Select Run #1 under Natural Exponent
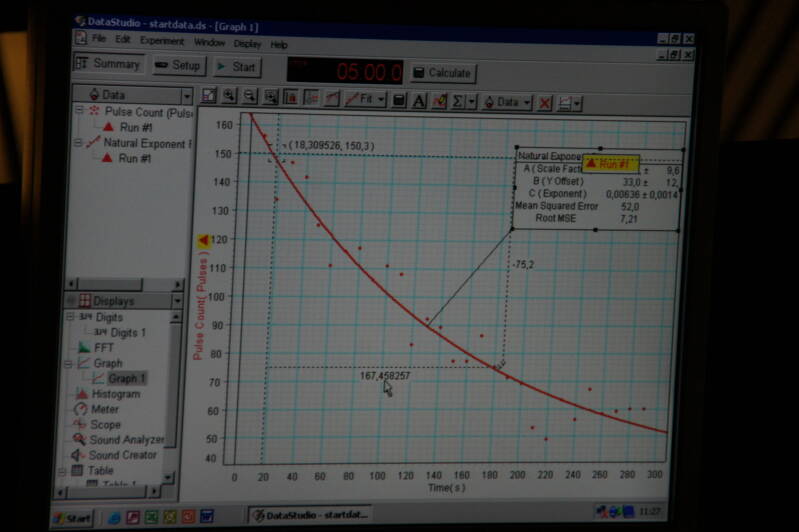The height and width of the screenshot is (532, 799). 126,158
